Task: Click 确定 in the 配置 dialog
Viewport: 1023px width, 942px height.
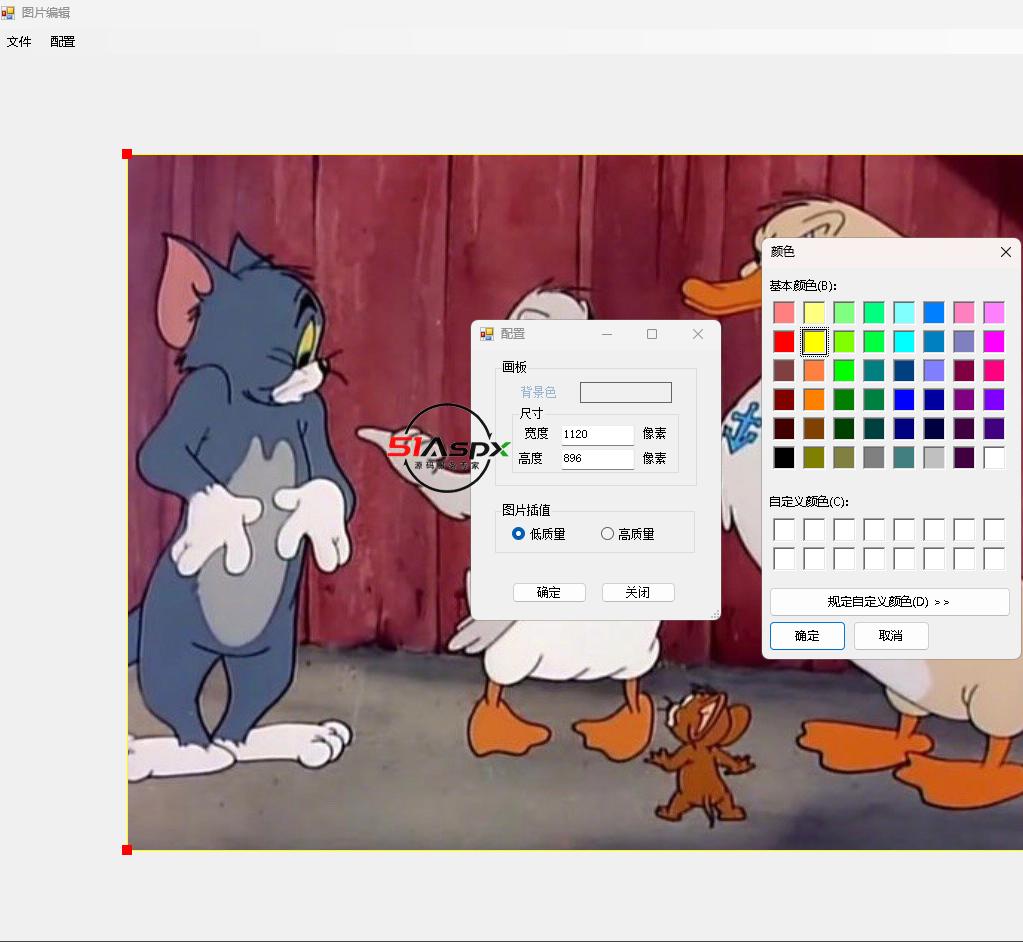Action: [549, 592]
